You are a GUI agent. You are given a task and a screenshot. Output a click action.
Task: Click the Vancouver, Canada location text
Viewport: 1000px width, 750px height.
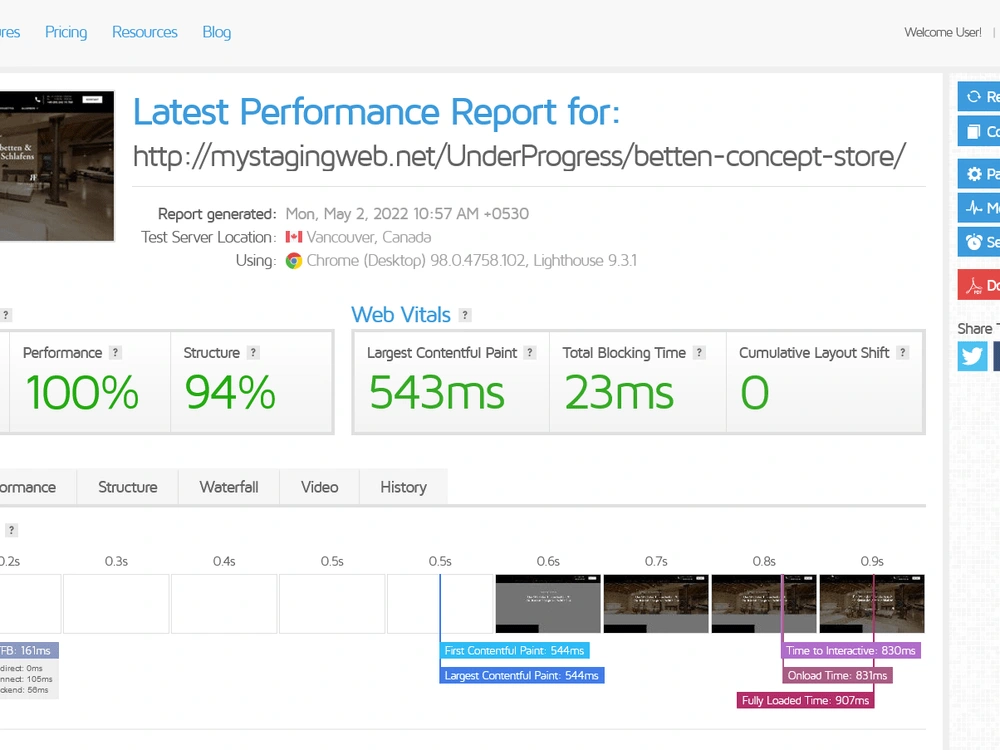[x=369, y=237]
